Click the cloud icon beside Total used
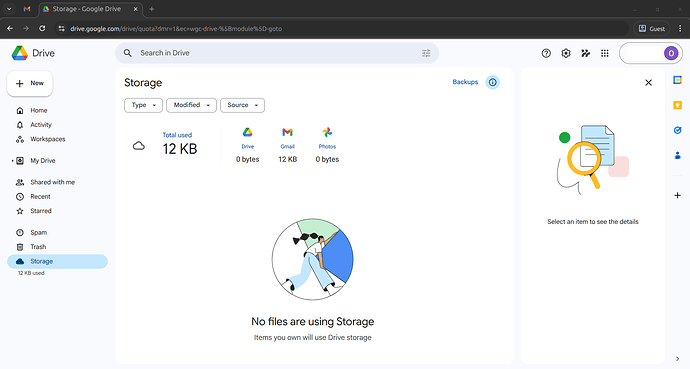 139,146
